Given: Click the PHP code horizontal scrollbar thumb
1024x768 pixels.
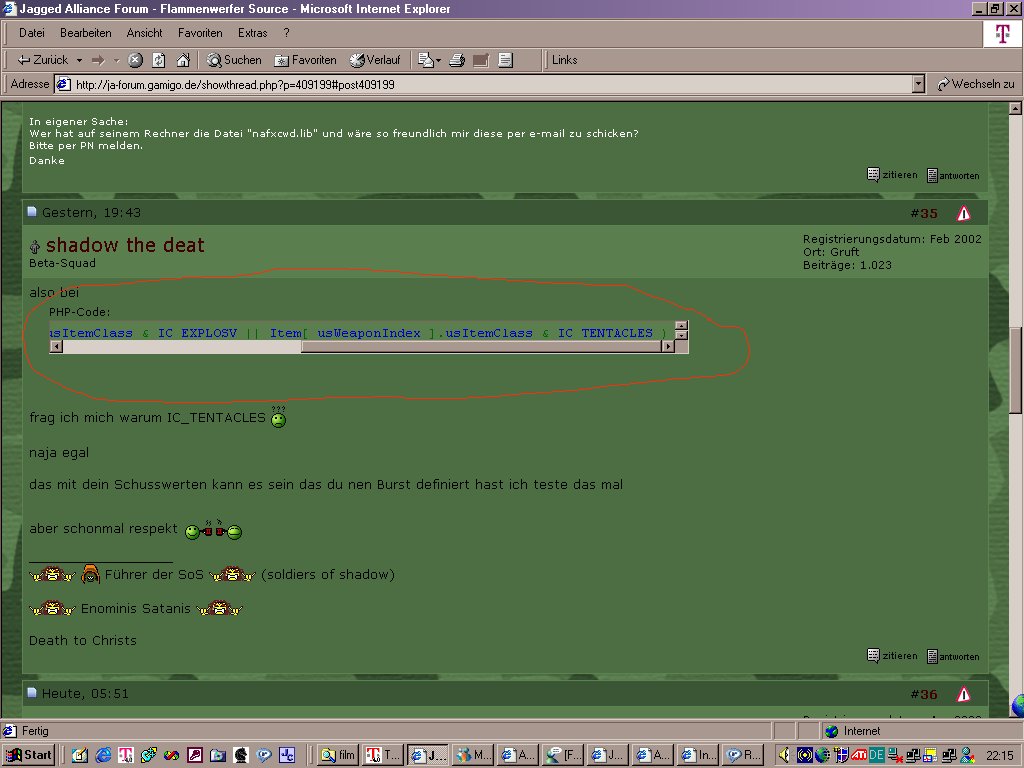Looking at the screenshot, I should click(180, 347).
